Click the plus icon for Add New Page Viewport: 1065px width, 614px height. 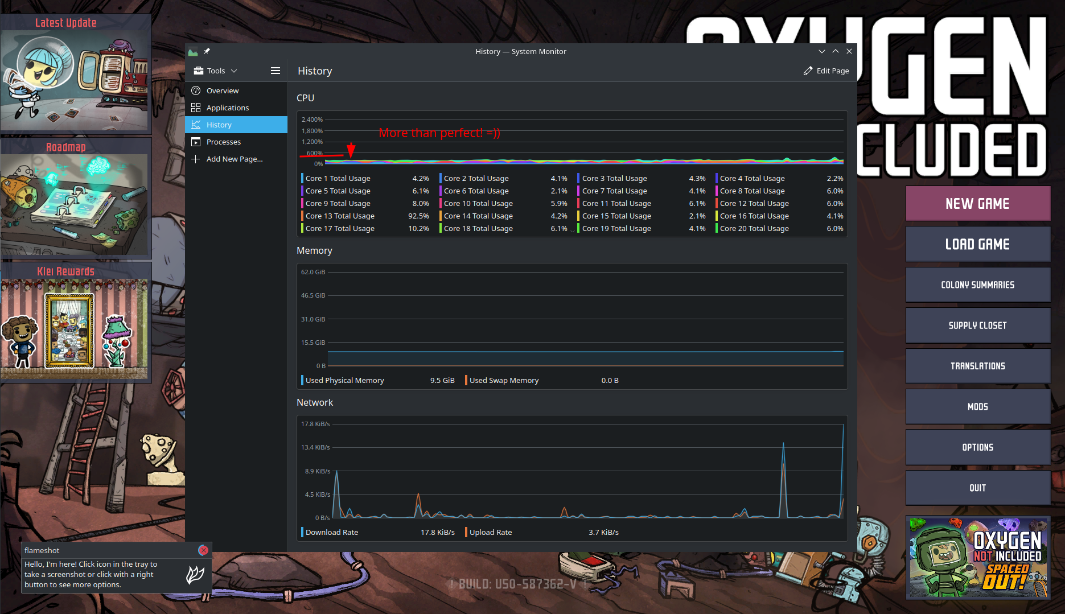point(196,159)
